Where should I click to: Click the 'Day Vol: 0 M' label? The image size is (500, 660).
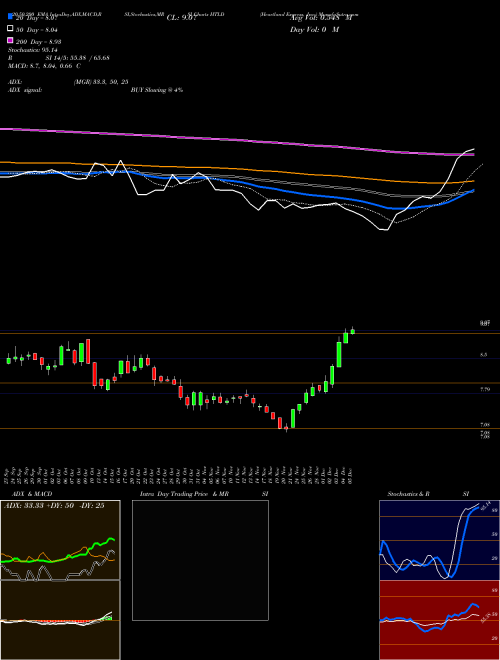click(x=315, y=29)
